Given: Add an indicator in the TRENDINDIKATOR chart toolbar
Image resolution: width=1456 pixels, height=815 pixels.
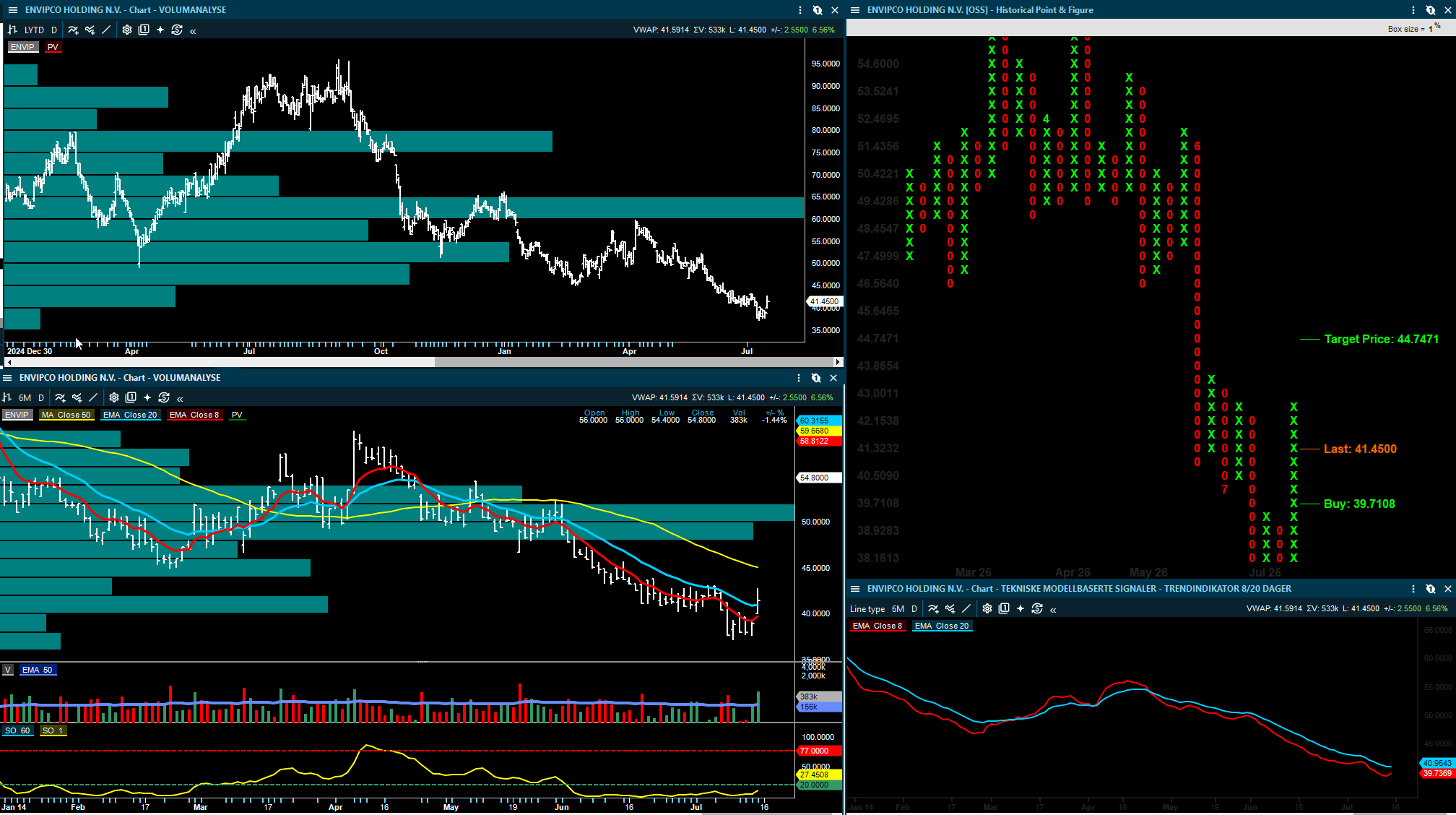Looking at the screenshot, I should [933, 609].
